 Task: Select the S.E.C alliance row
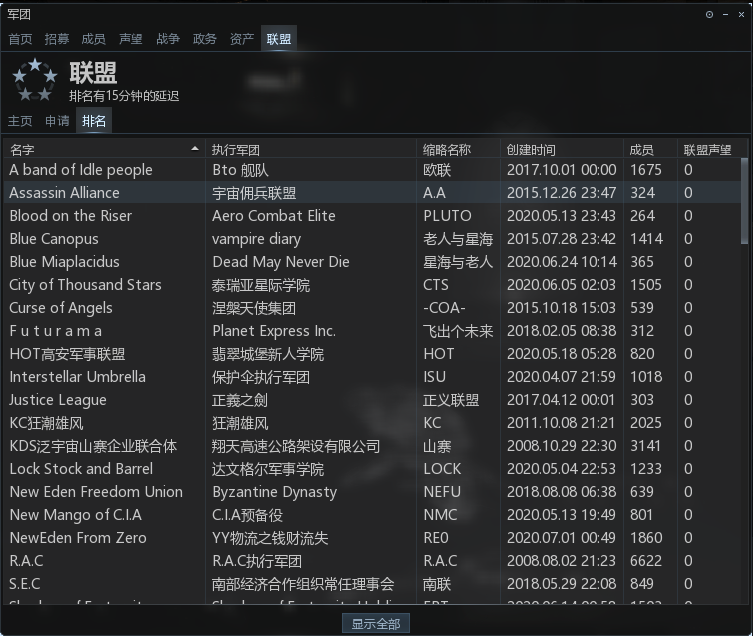pos(372,584)
